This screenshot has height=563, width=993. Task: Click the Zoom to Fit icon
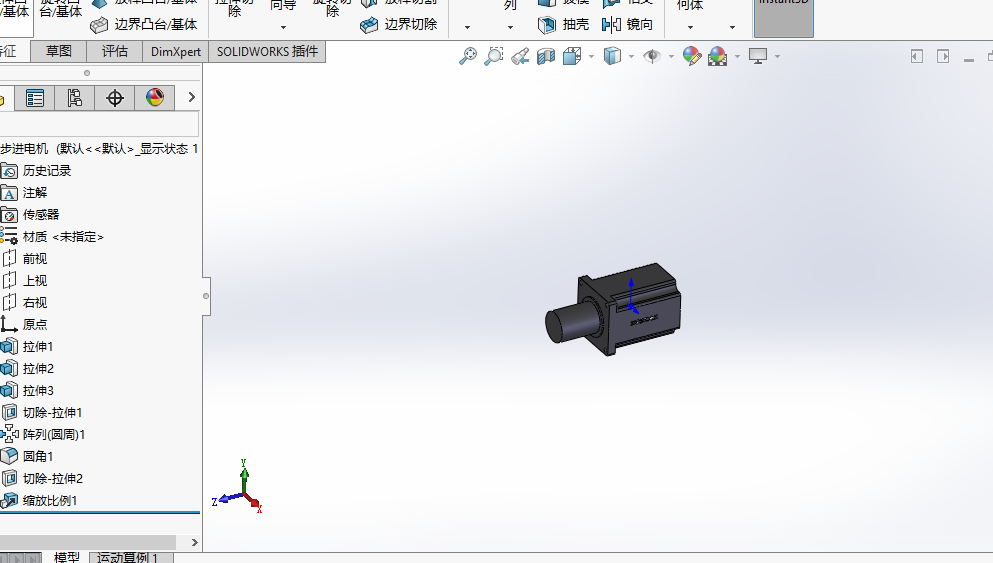[x=467, y=56]
